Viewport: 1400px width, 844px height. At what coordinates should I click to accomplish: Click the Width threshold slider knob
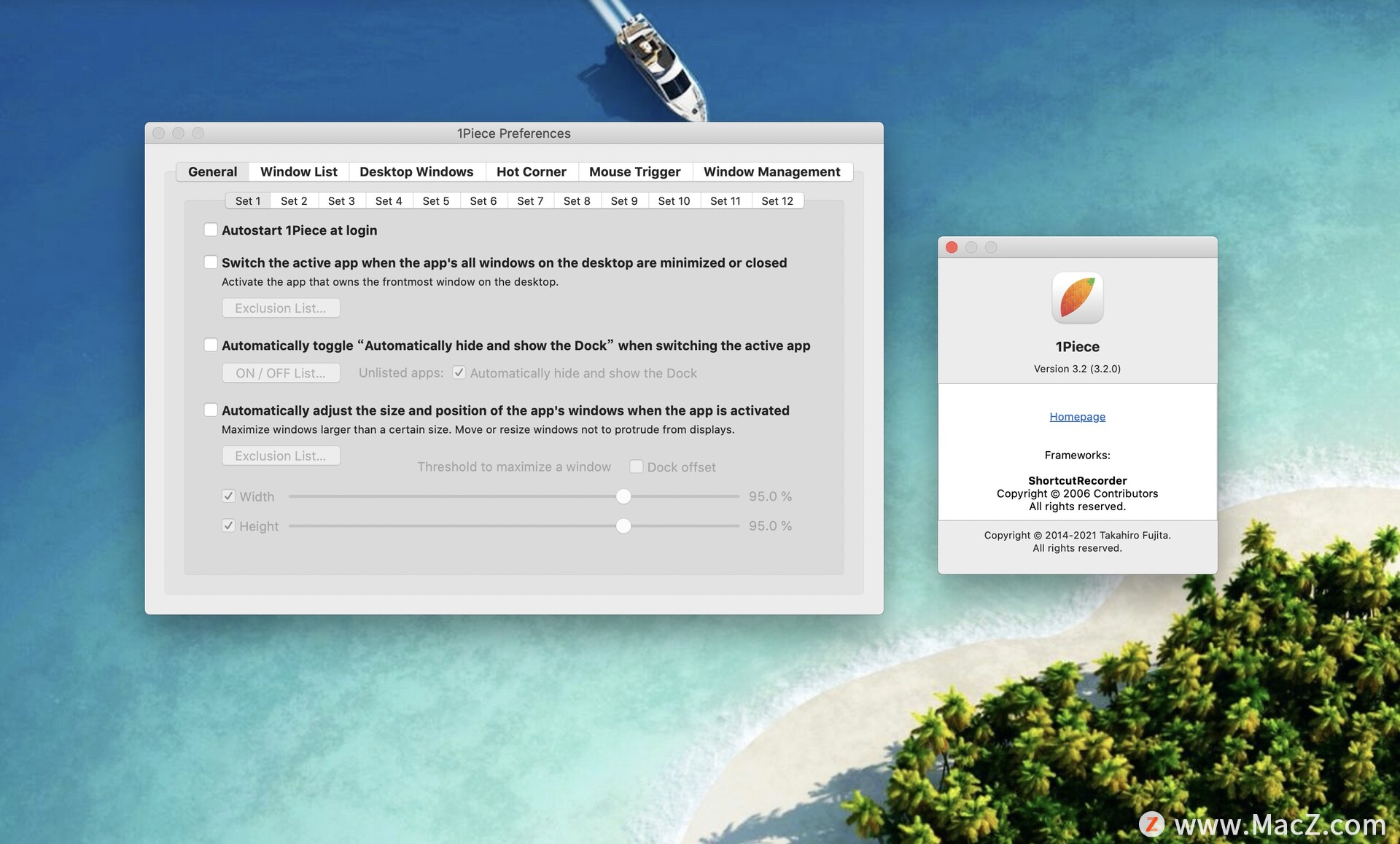coord(623,496)
